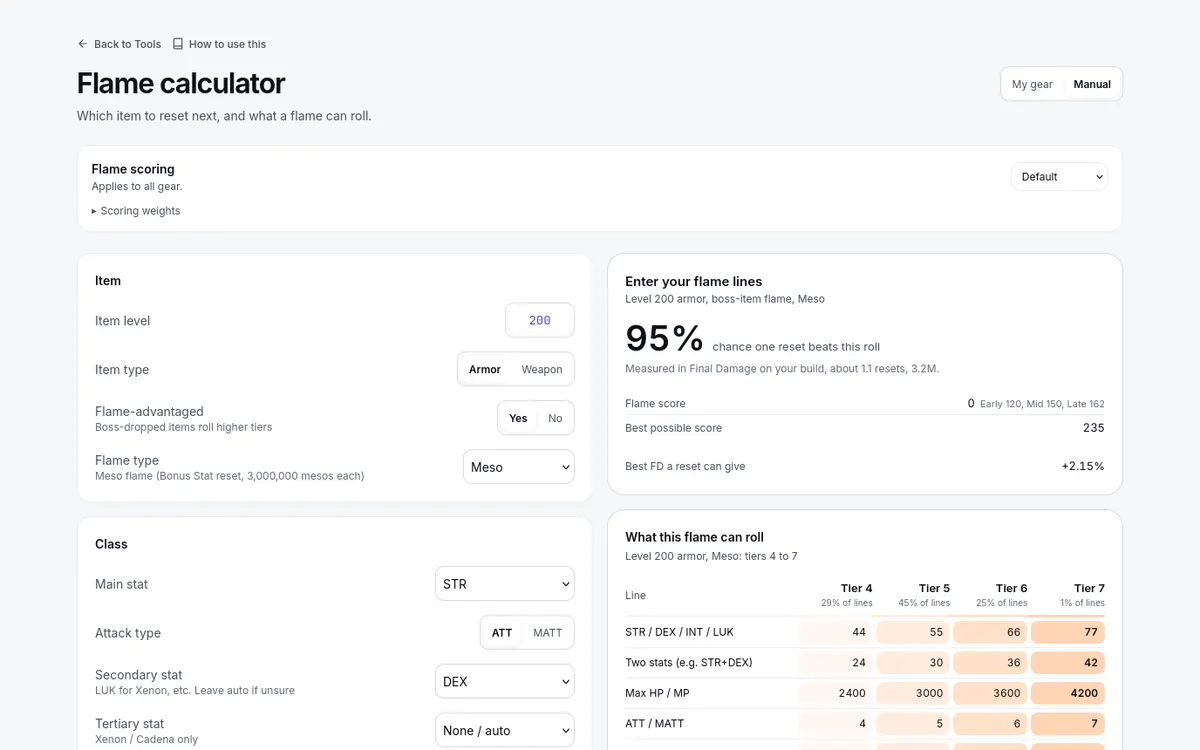Set Flame-advantaged to No
Image resolution: width=1200 pixels, height=750 pixels.
(555, 418)
